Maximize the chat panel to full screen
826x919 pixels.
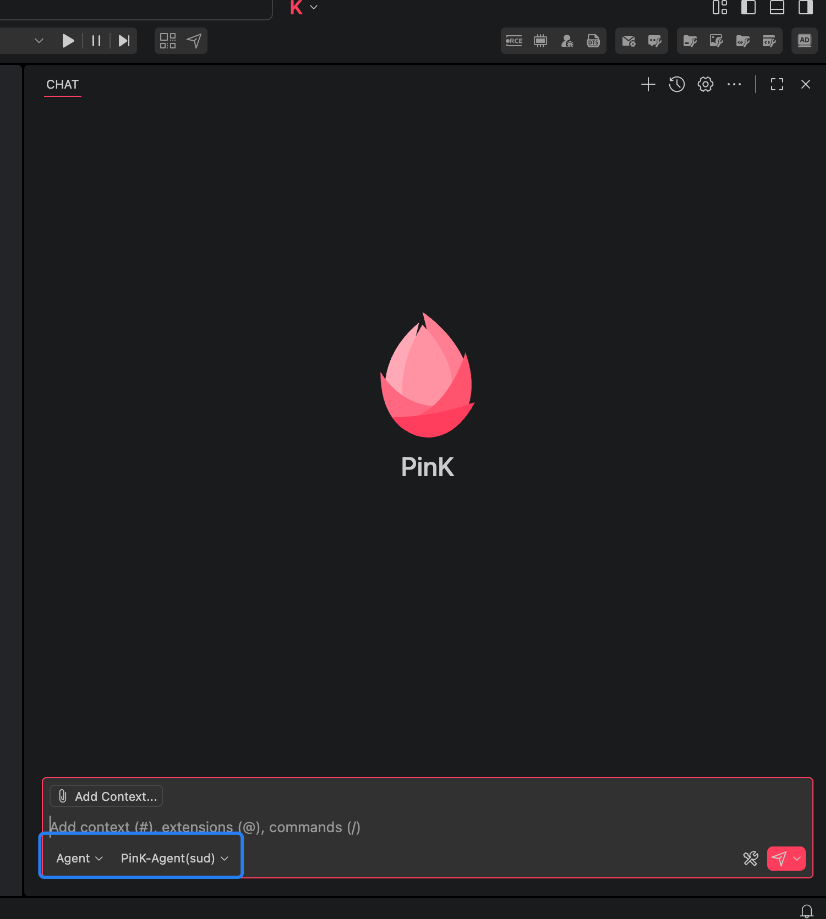pyautogui.click(x=777, y=84)
